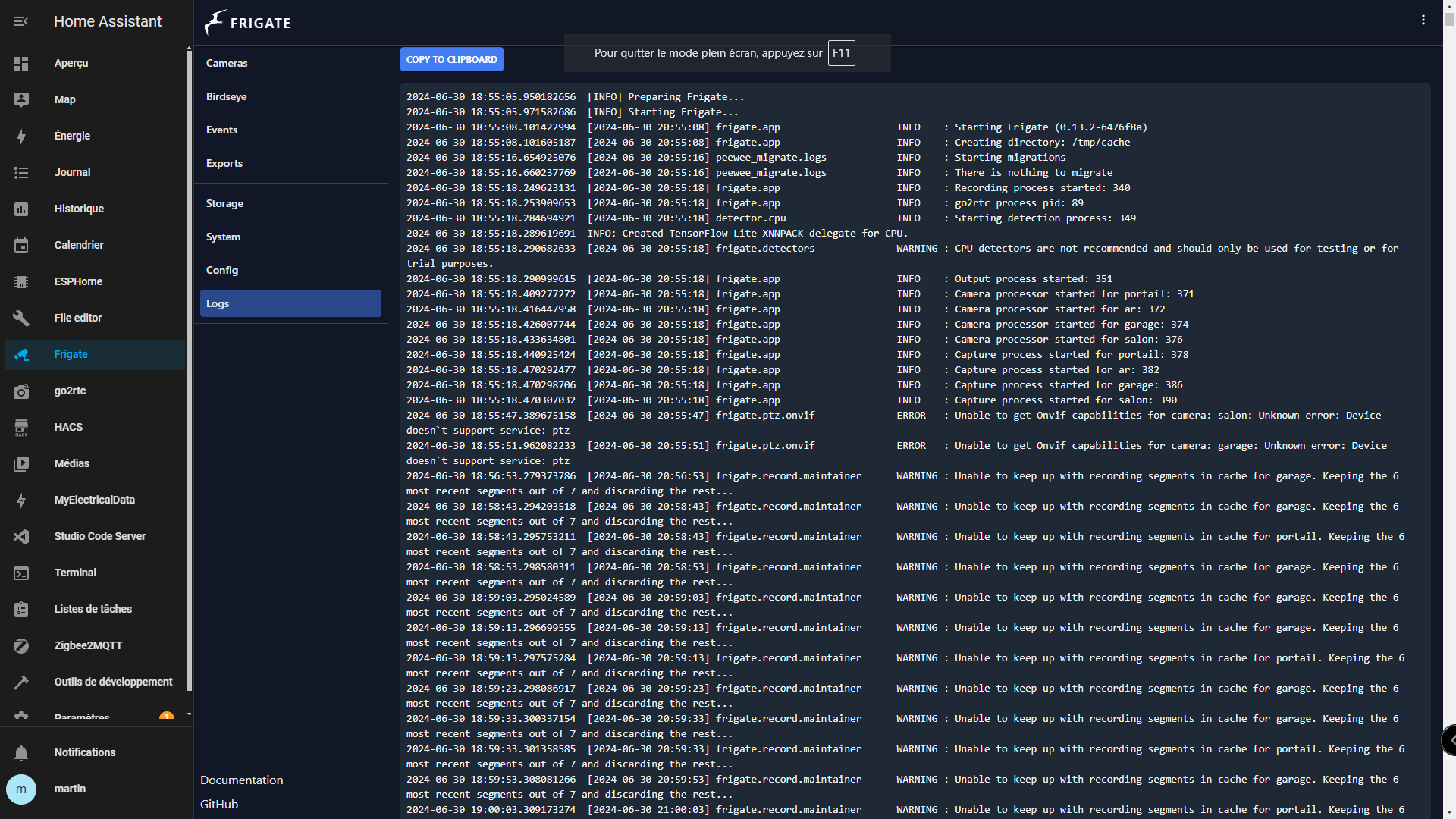1456x819 pixels.
Task: Open the HACS store icon
Action: coord(21,428)
